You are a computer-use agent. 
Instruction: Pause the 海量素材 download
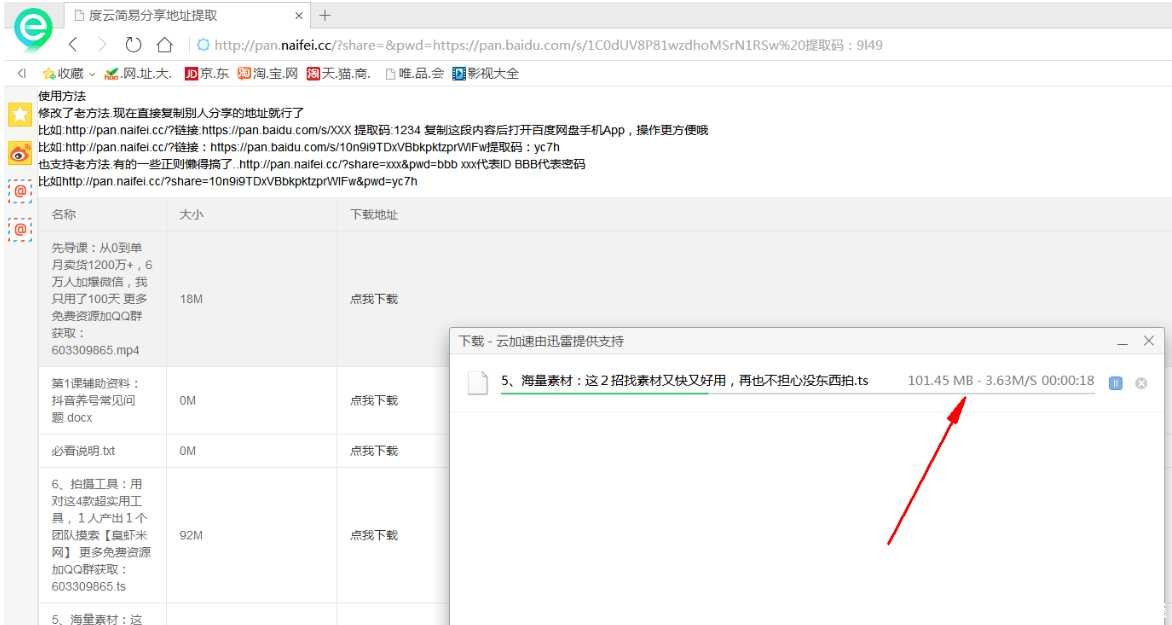click(x=1115, y=383)
